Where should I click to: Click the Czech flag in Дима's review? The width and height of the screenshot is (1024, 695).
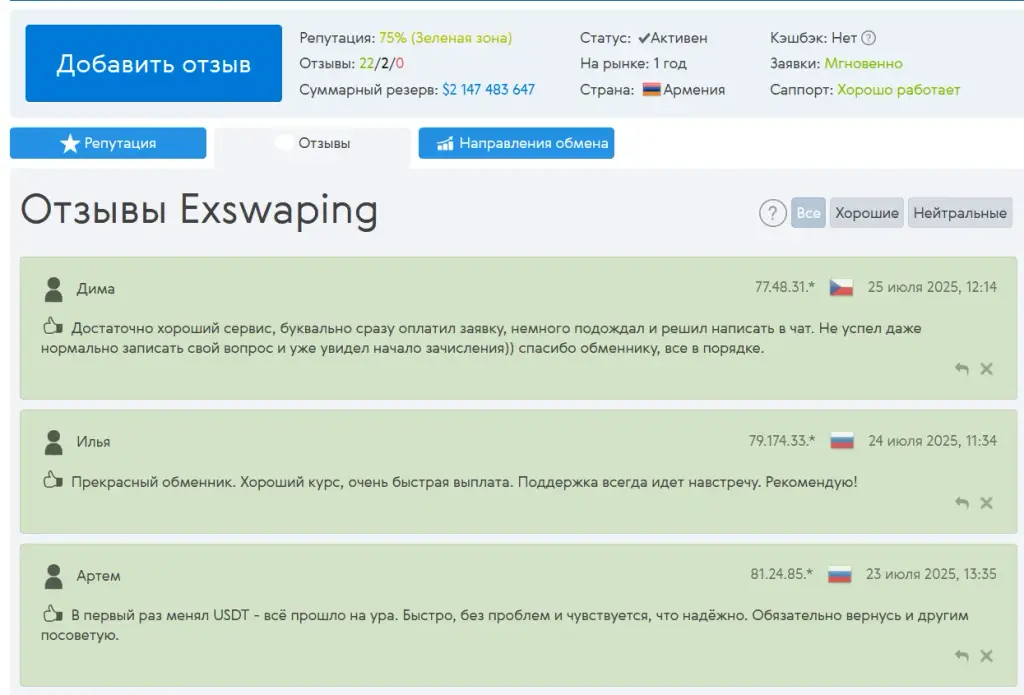[841, 287]
